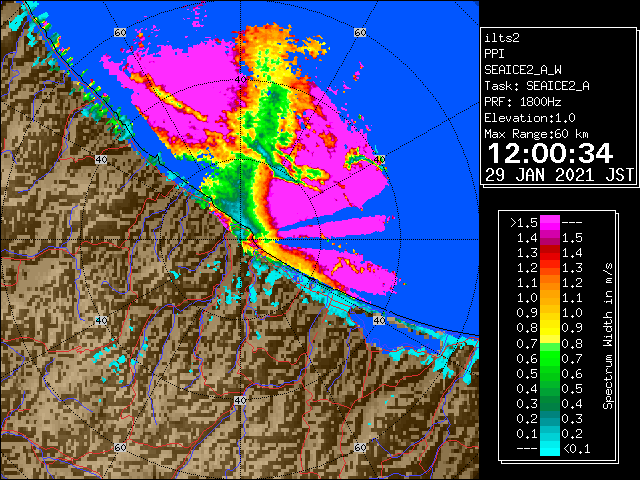Click the magenta swatch atop the legend
This screenshot has height=480, width=640.
click(550, 222)
